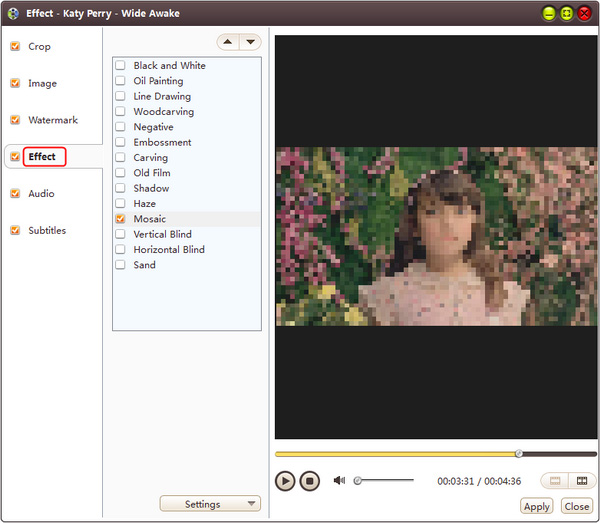This screenshot has height=523, width=600.
Task: Disable the Watermark checkbox in the sidebar
Action: click(15, 120)
